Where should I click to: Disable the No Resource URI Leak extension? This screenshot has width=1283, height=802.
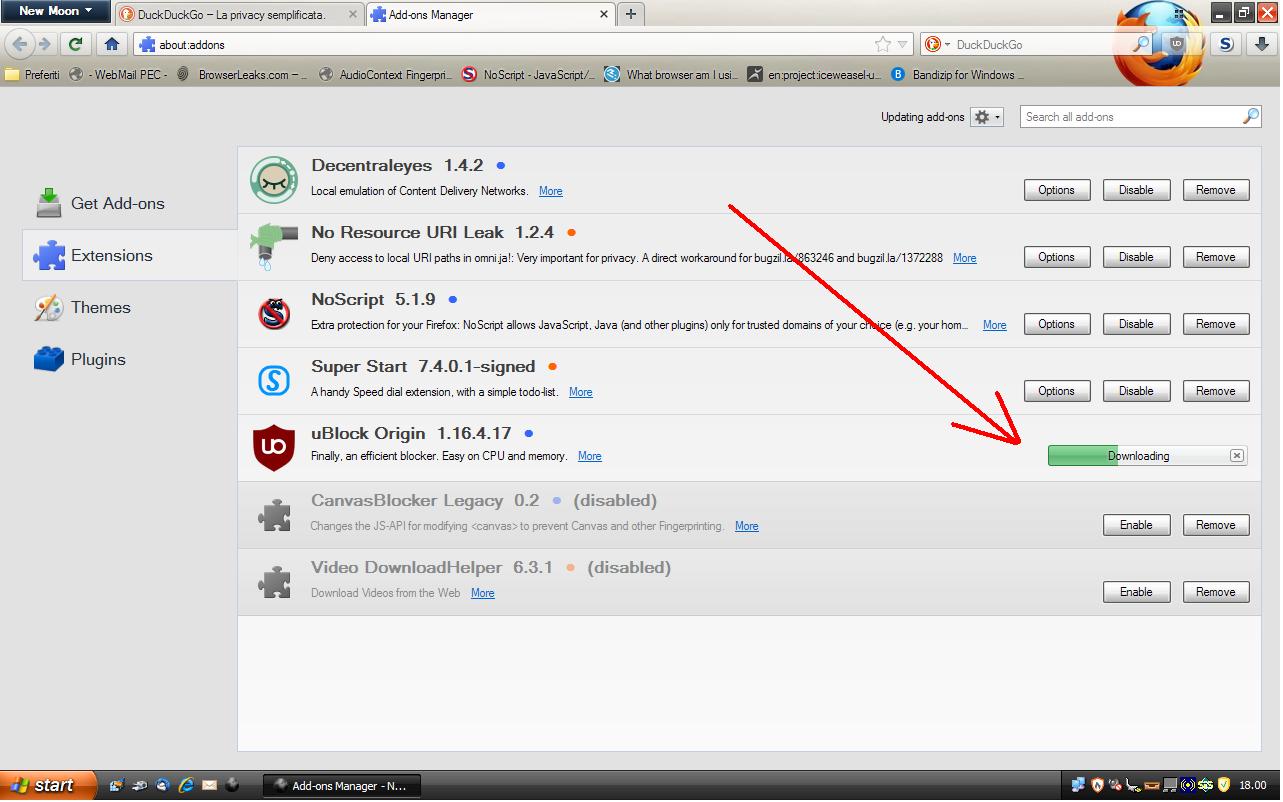(1136, 257)
